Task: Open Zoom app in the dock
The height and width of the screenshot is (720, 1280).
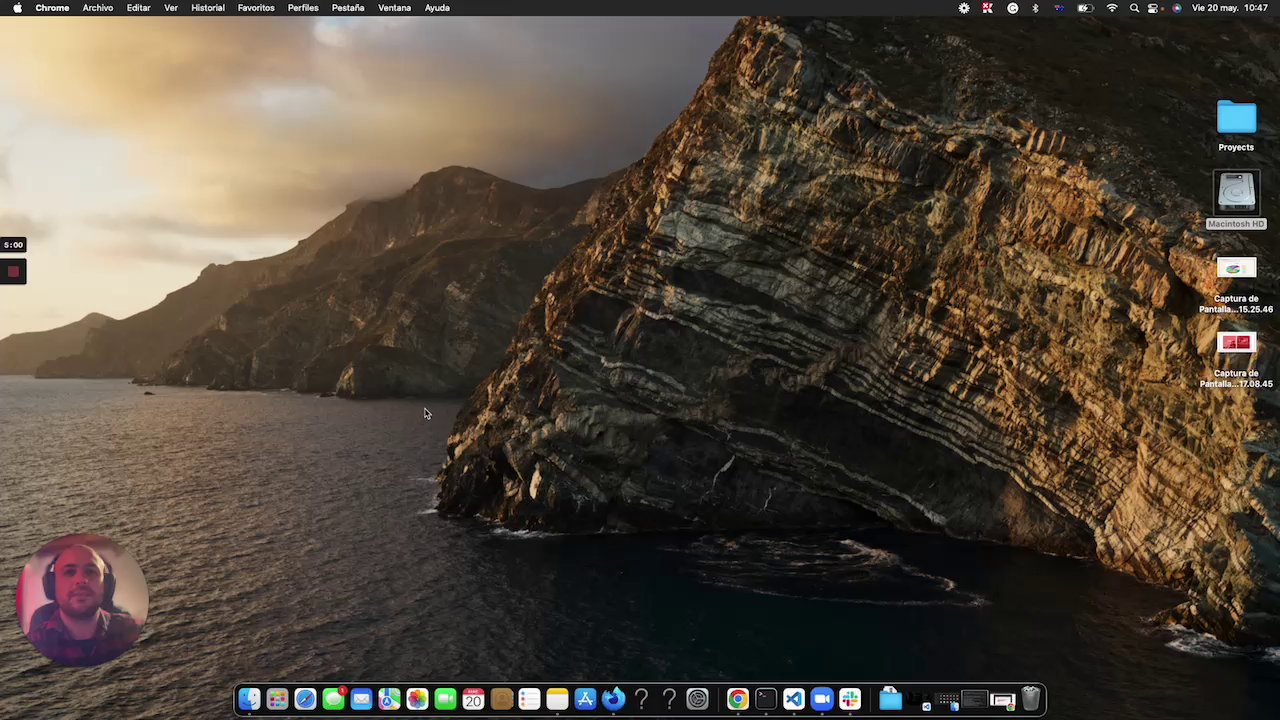Action: tap(821, 700)
